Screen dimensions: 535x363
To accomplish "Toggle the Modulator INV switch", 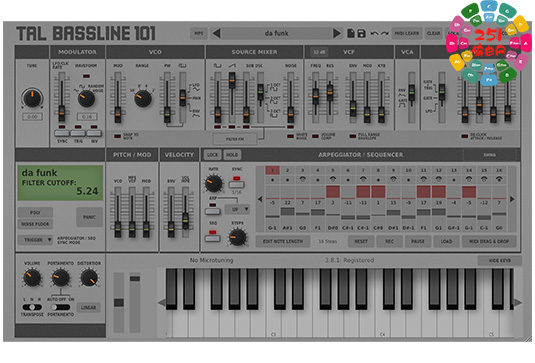I will tap(94, 133).
